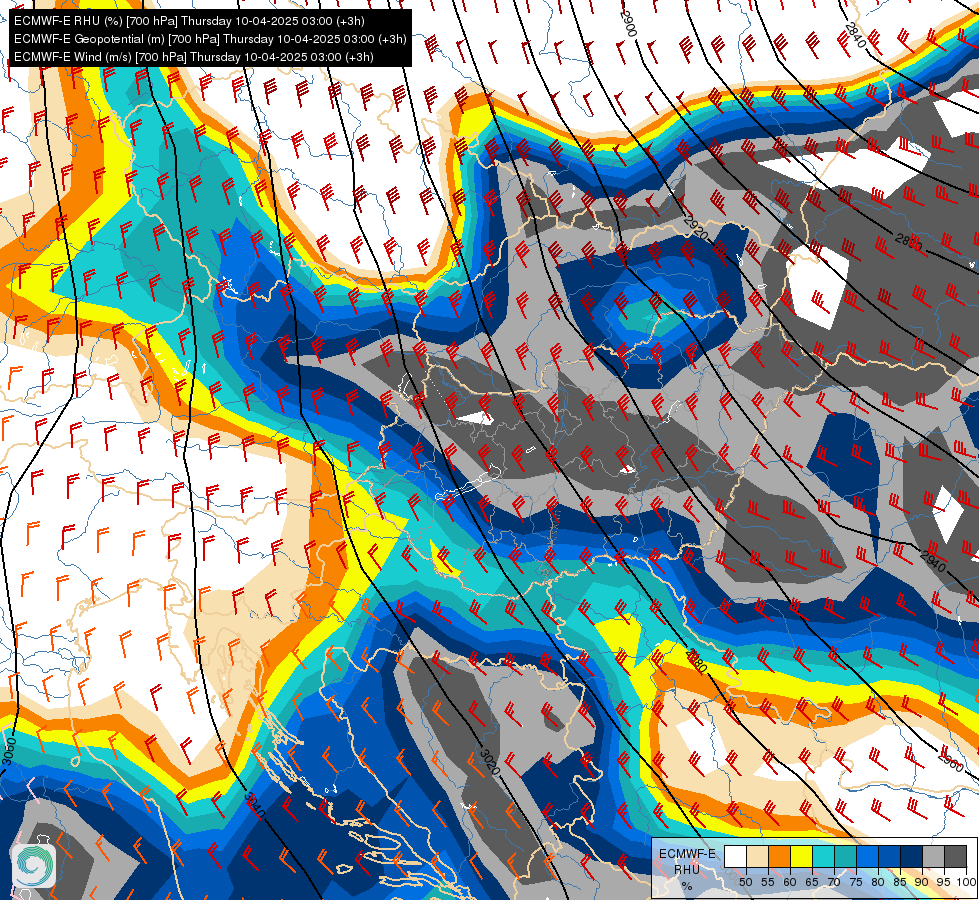Image resolution: width=979 pixels, height=900 pixels.
Task: Click the 3040 geopotential contour label
Action: coord(255,806)
